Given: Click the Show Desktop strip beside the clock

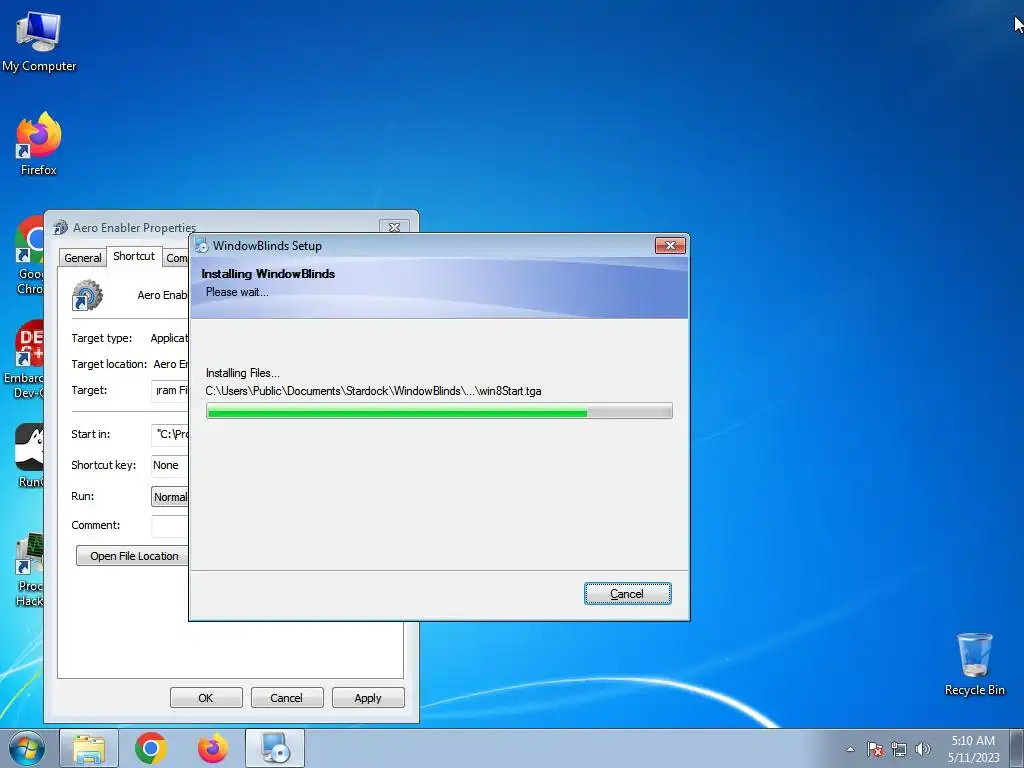Looking at the screenshot, I should [x=1017, y=748].
